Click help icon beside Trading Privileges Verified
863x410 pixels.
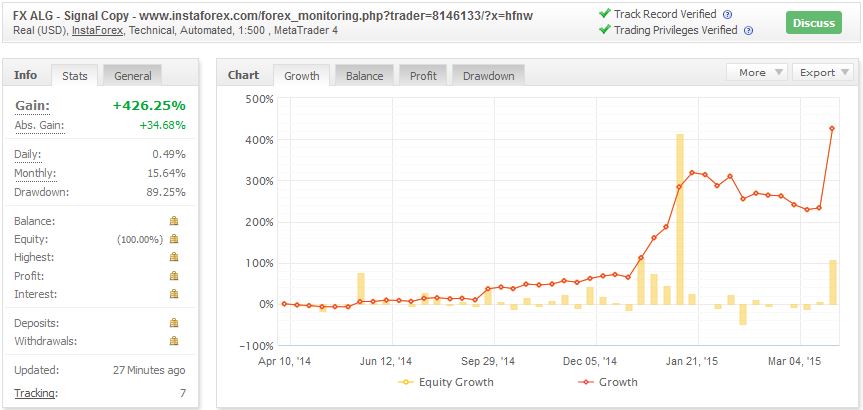[748, 31]
